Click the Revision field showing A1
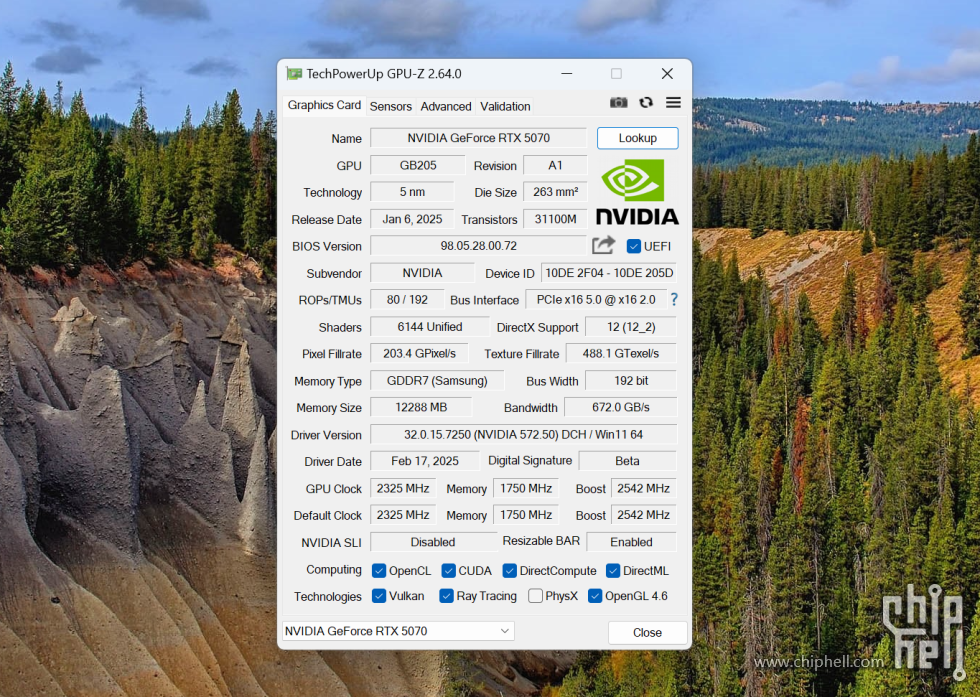The width and height of the screenshot is (980, 697). coord(555,166)
